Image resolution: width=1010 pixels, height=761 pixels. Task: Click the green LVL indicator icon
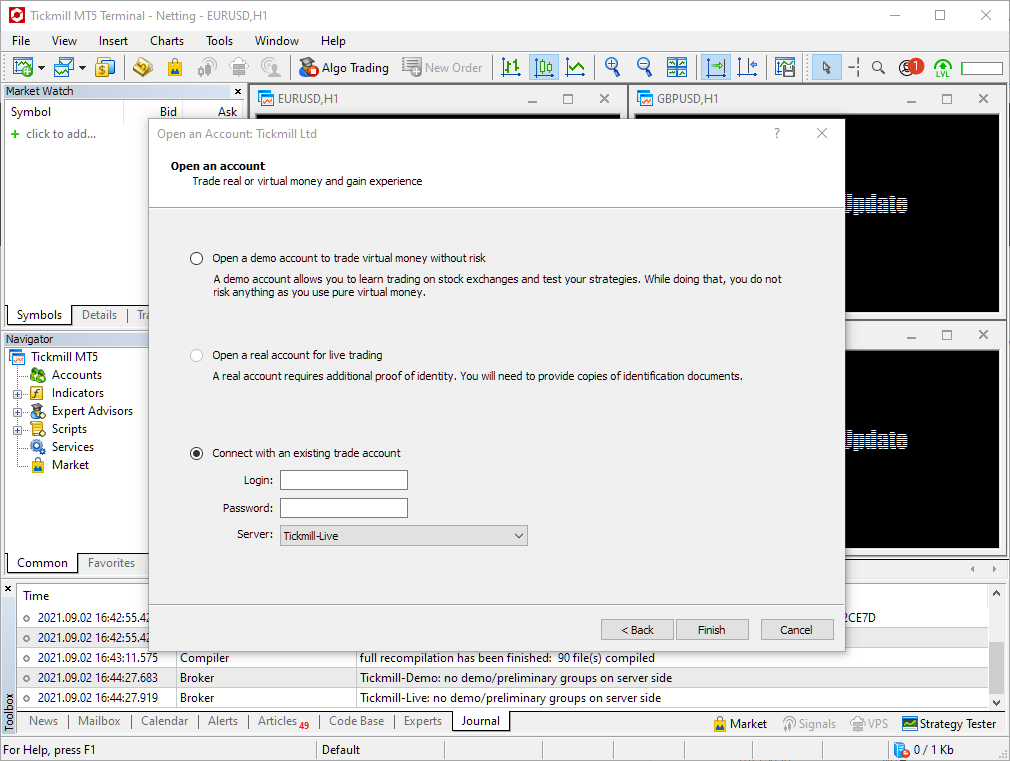(x=942, y=68)
